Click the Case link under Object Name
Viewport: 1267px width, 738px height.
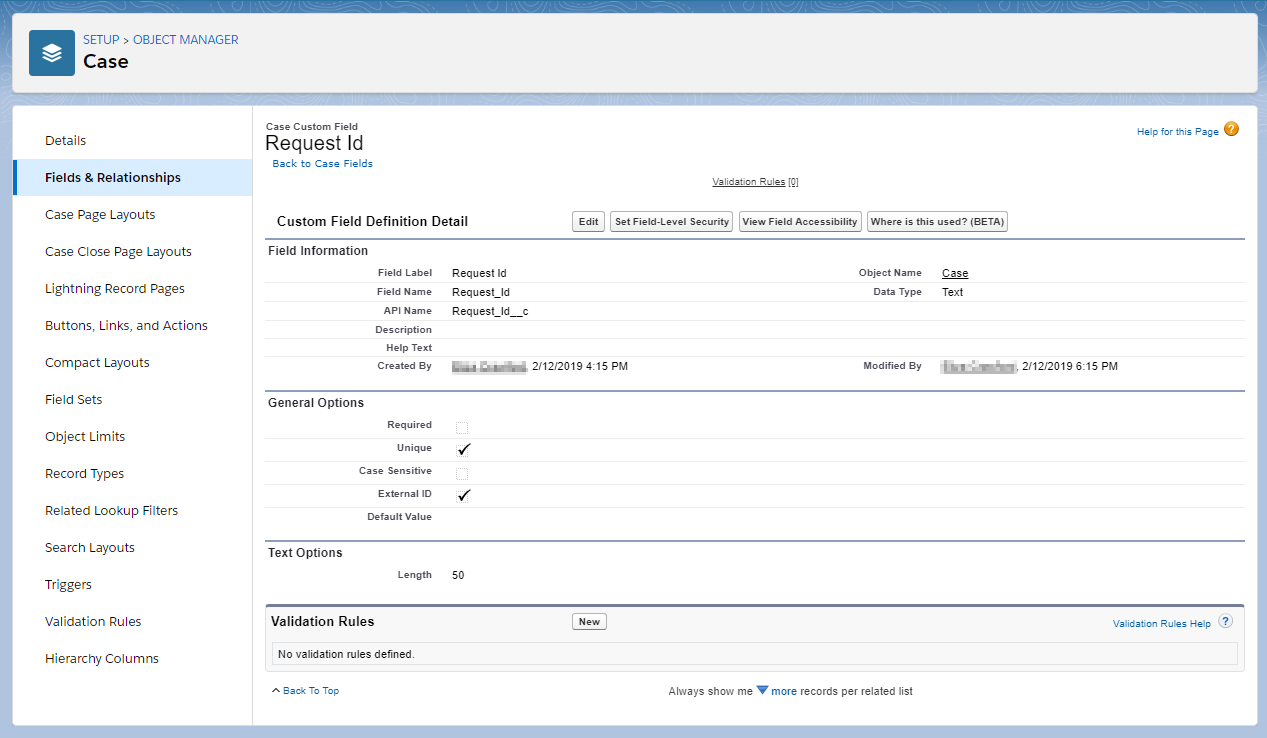954,272
